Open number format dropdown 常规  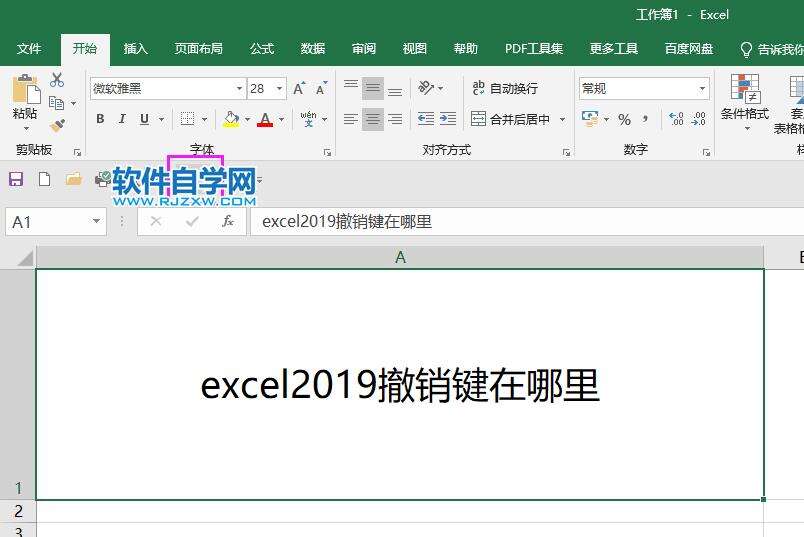coord(702,89)
